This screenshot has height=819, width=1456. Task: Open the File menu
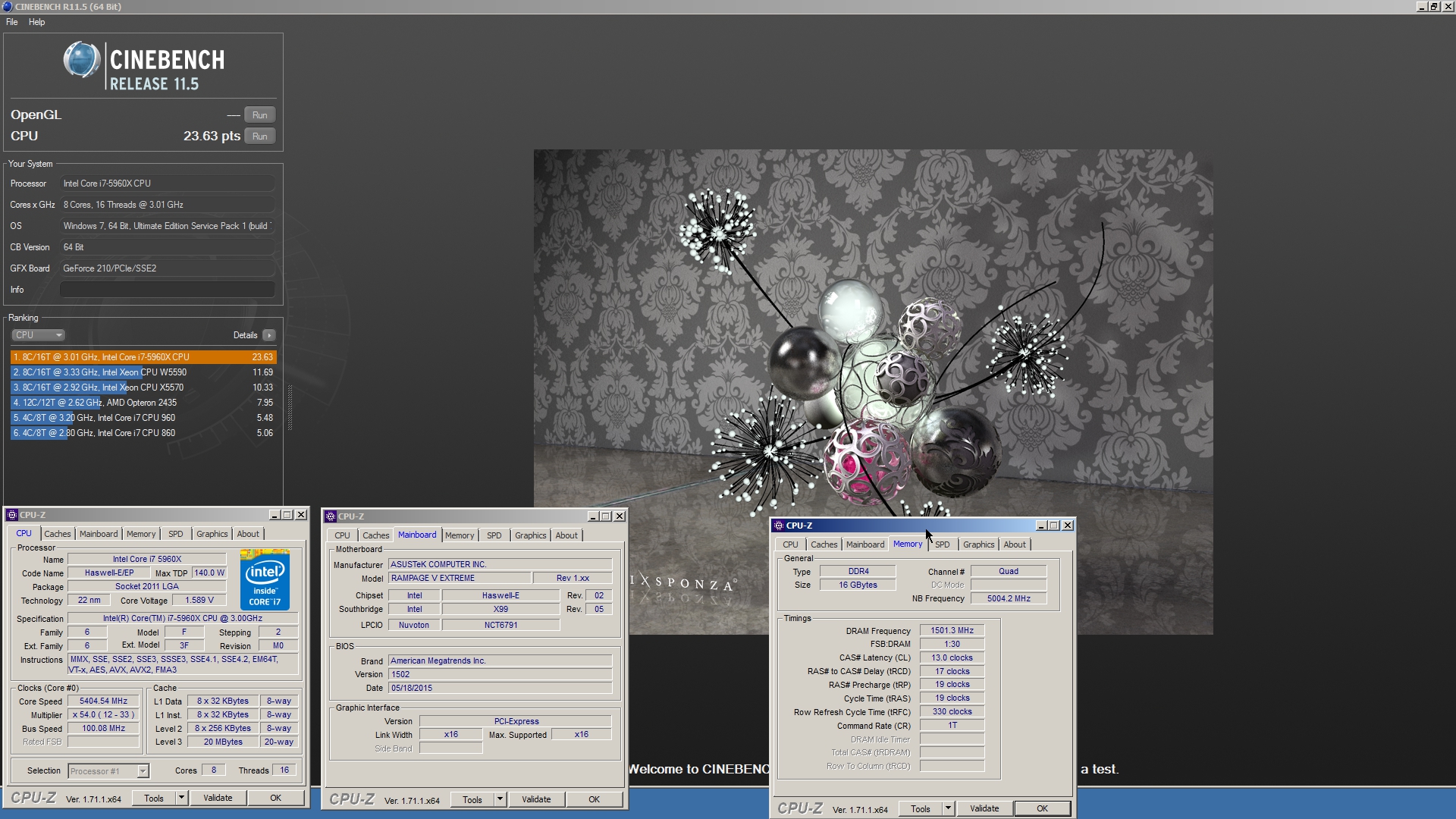tap(12, 22)
